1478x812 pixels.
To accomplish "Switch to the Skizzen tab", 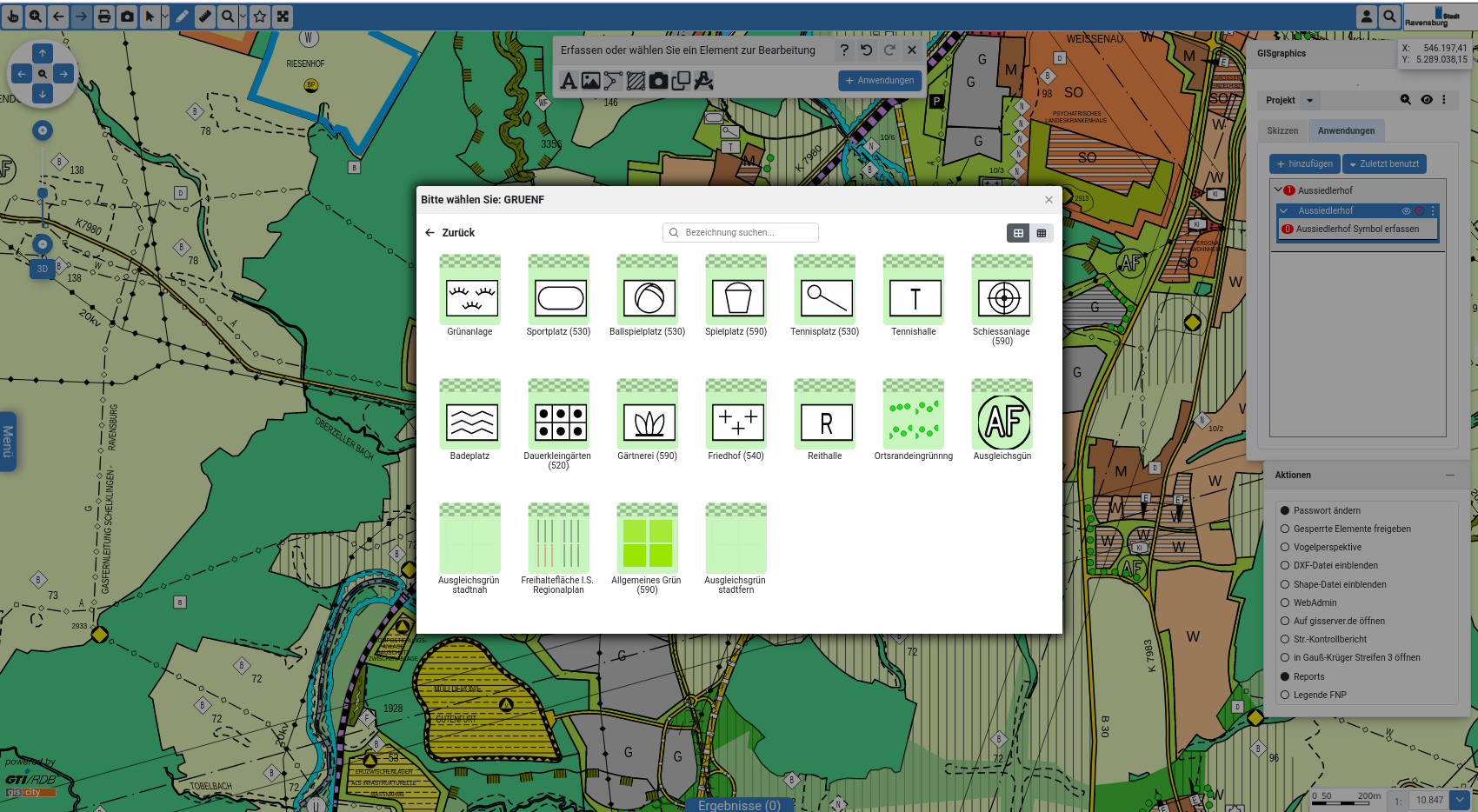I will (1282, 131).
